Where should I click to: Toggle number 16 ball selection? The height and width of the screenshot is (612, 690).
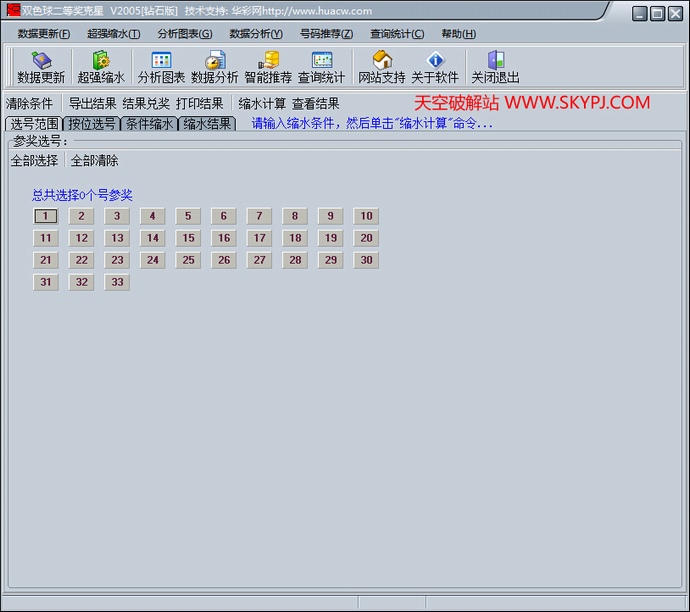224,238
